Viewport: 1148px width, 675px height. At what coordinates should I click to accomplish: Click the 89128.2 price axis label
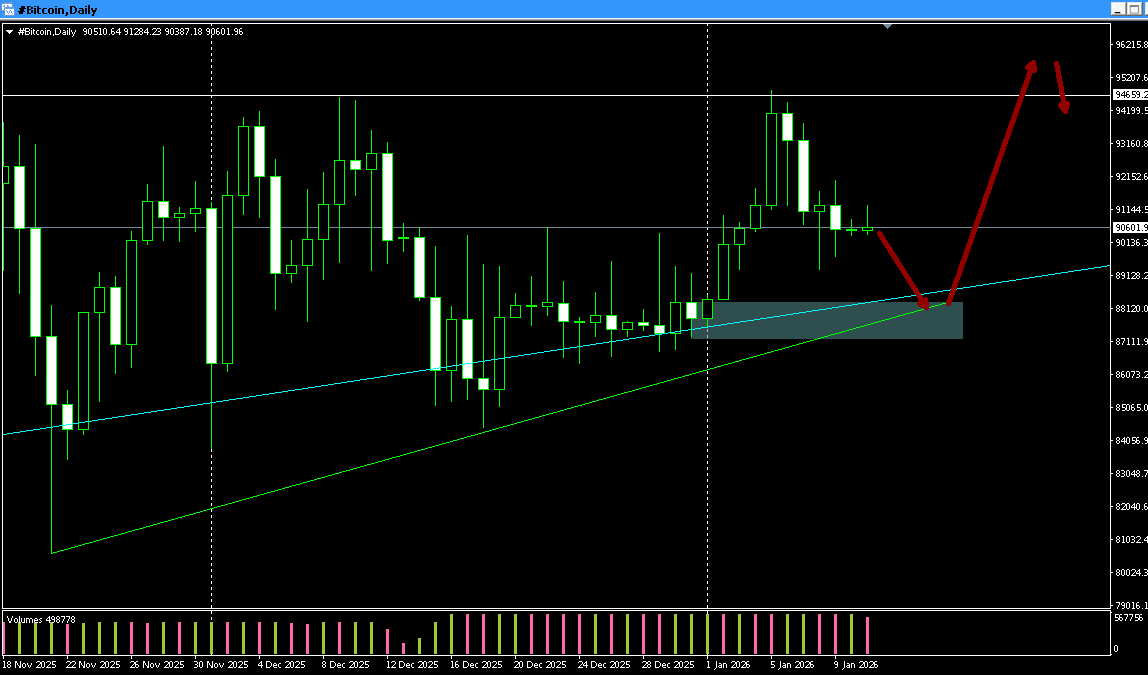coord(1130,275)
